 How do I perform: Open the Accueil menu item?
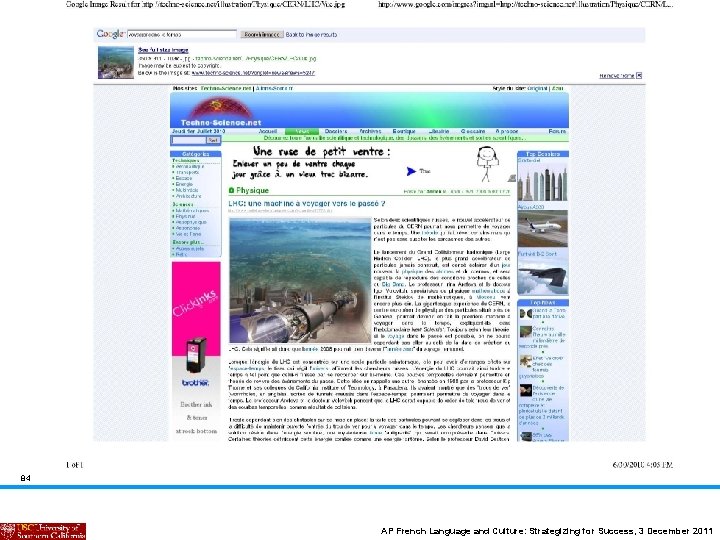pos(268,131)
